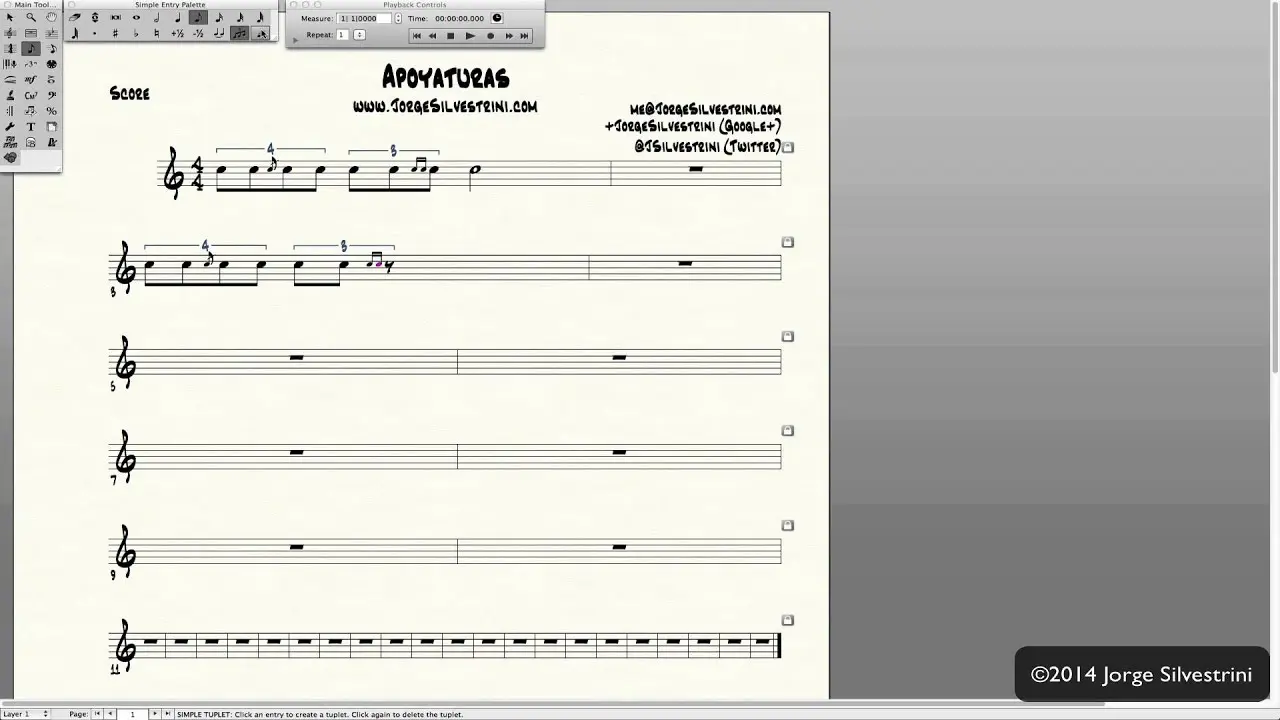Choose the half note duration
Viewport: 1280px width, 720px height.
pyautogui.click(x=156, y=17)
